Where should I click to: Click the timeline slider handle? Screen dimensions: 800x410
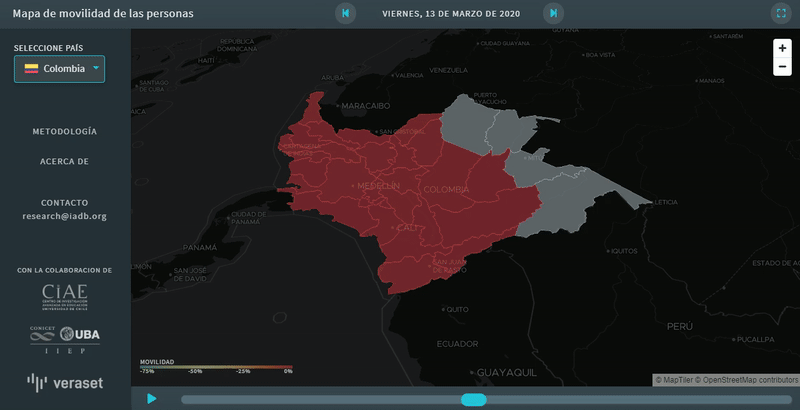(x=473, y=400)
